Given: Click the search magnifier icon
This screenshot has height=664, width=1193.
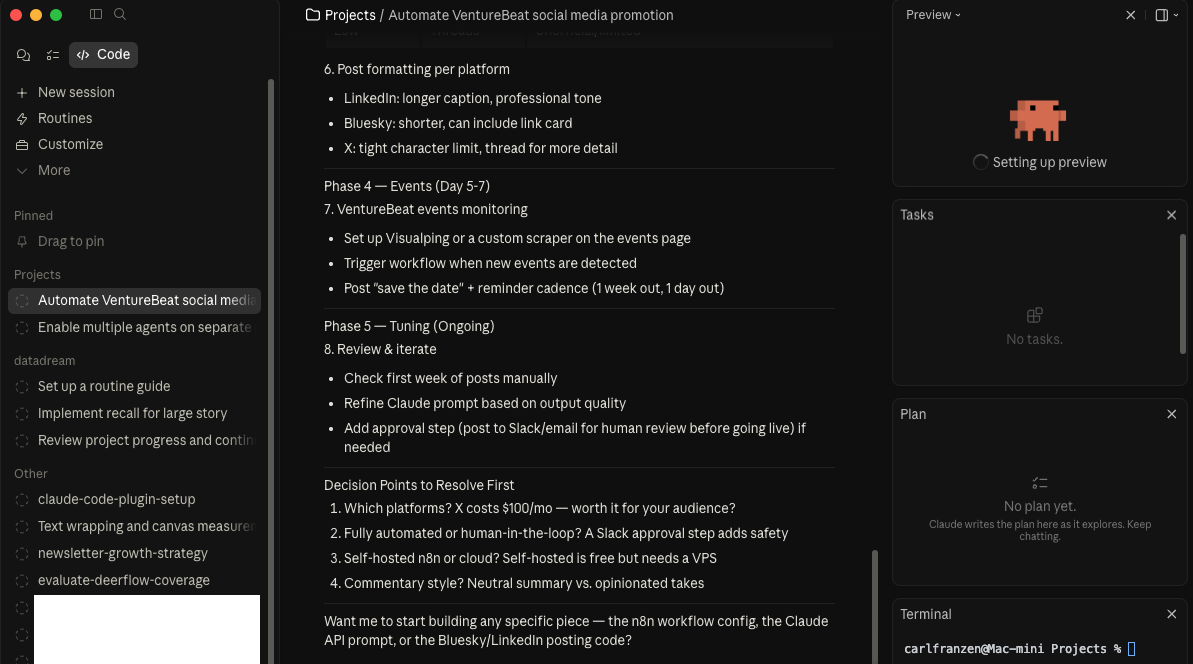Looking at the screenshot, I should (120, 15).
